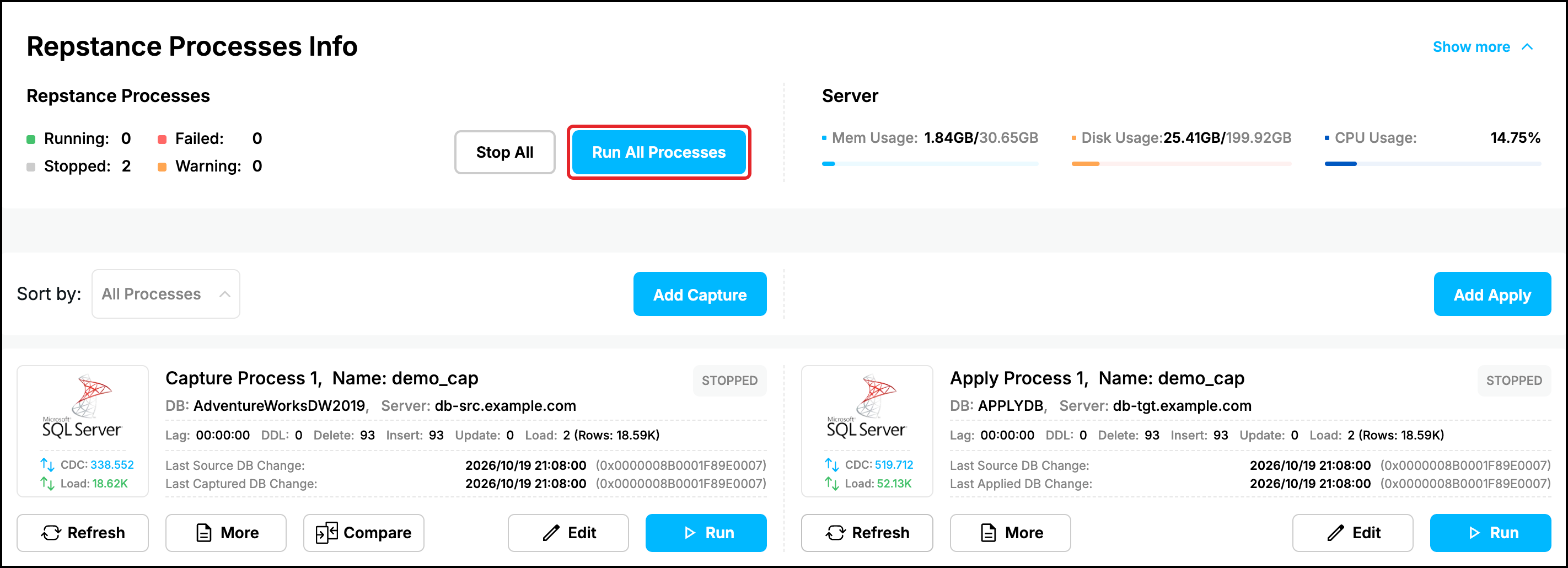The image size is (1568, 568).
Task: Click STOPPED status badge on Apply Process
Action: coord(1514,381)
